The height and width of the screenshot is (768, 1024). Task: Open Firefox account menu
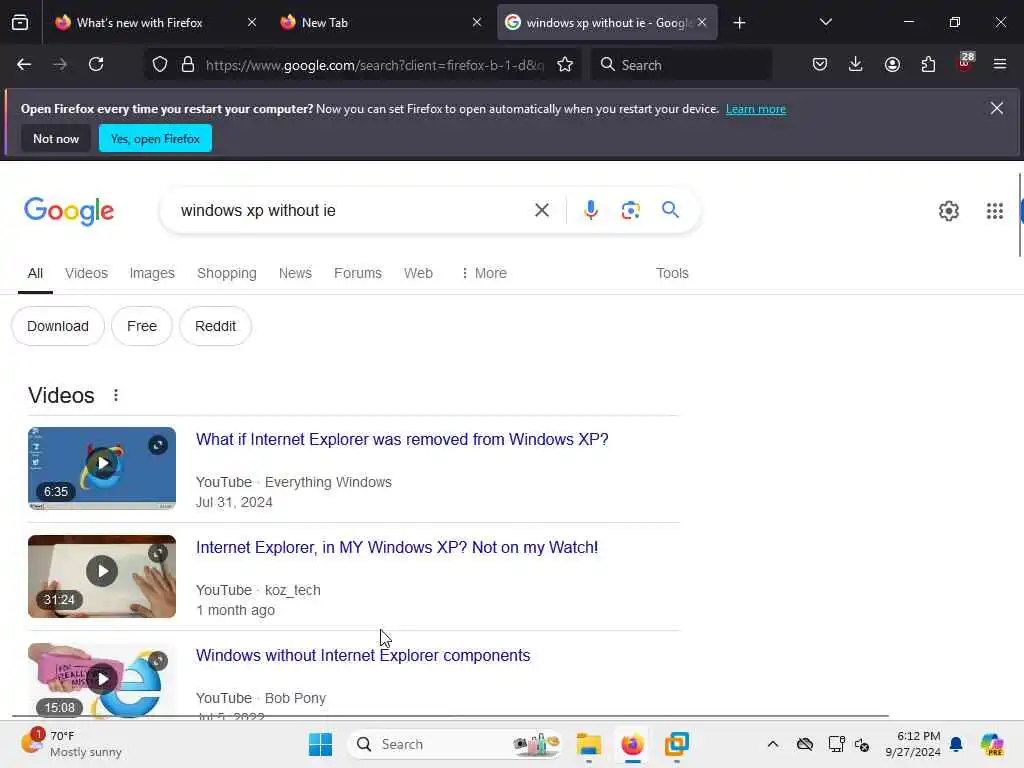[x=892, y=65]
